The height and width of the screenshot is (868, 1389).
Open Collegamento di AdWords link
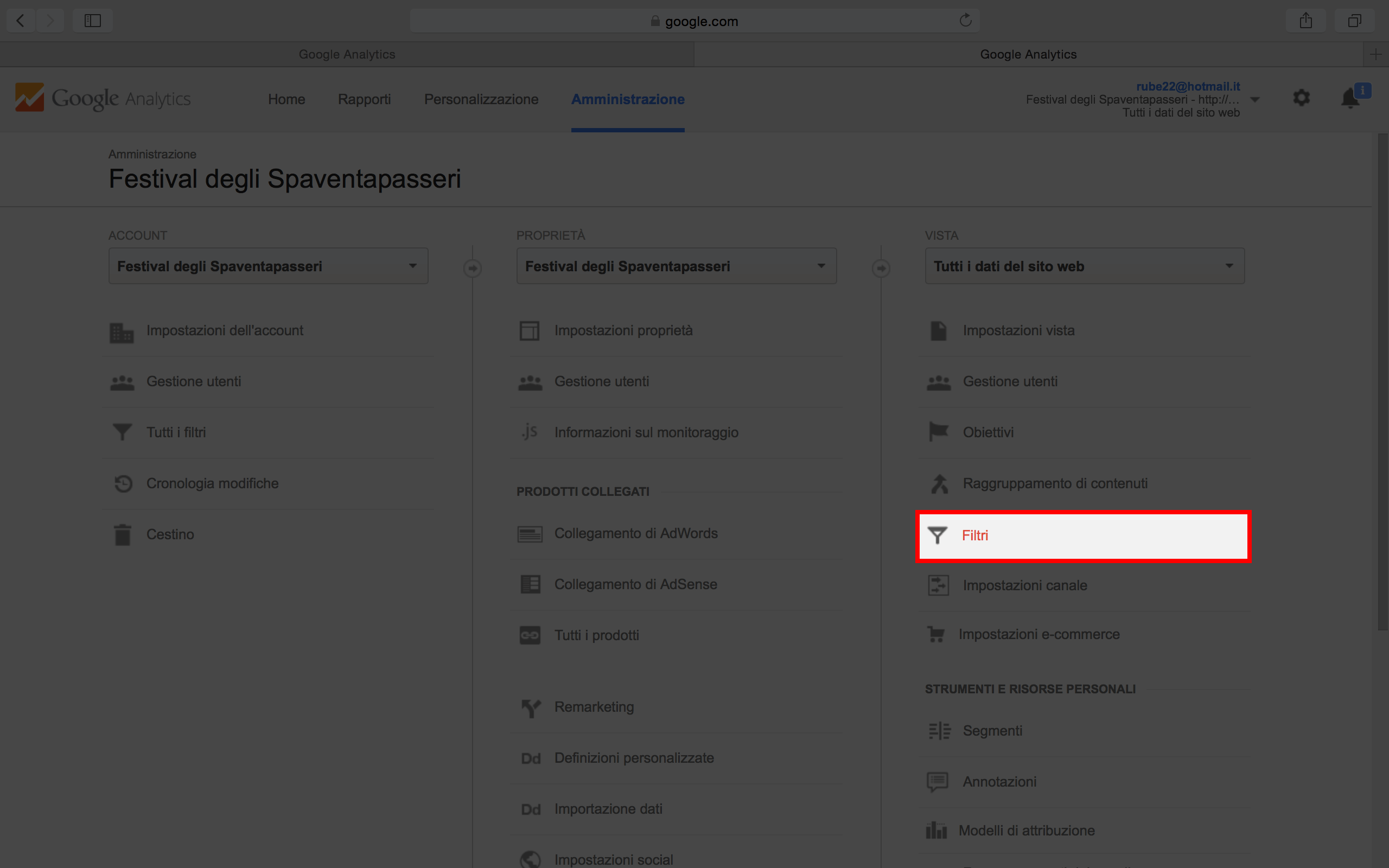point(635,533)
